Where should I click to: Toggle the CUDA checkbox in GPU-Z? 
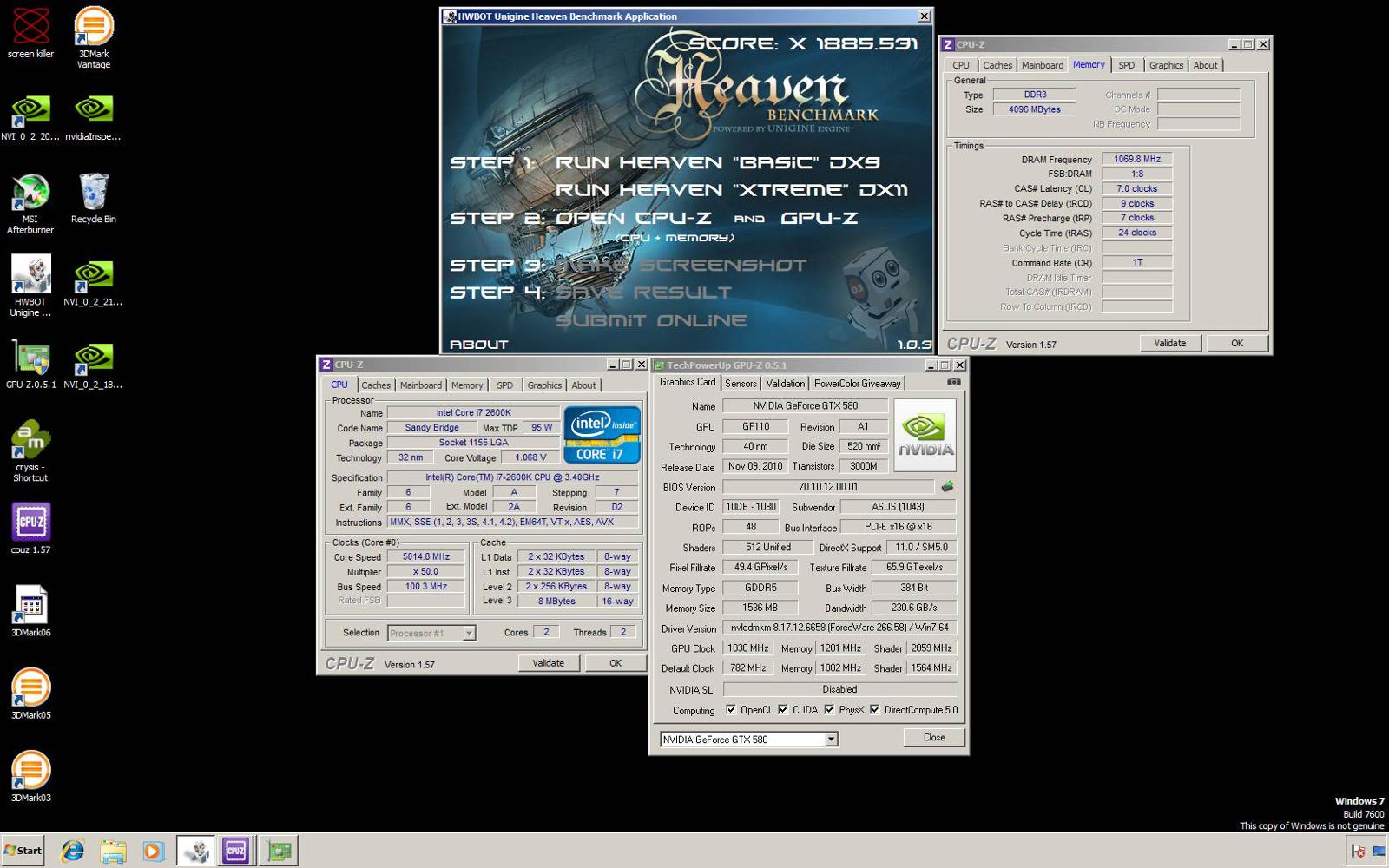[783, 710]
